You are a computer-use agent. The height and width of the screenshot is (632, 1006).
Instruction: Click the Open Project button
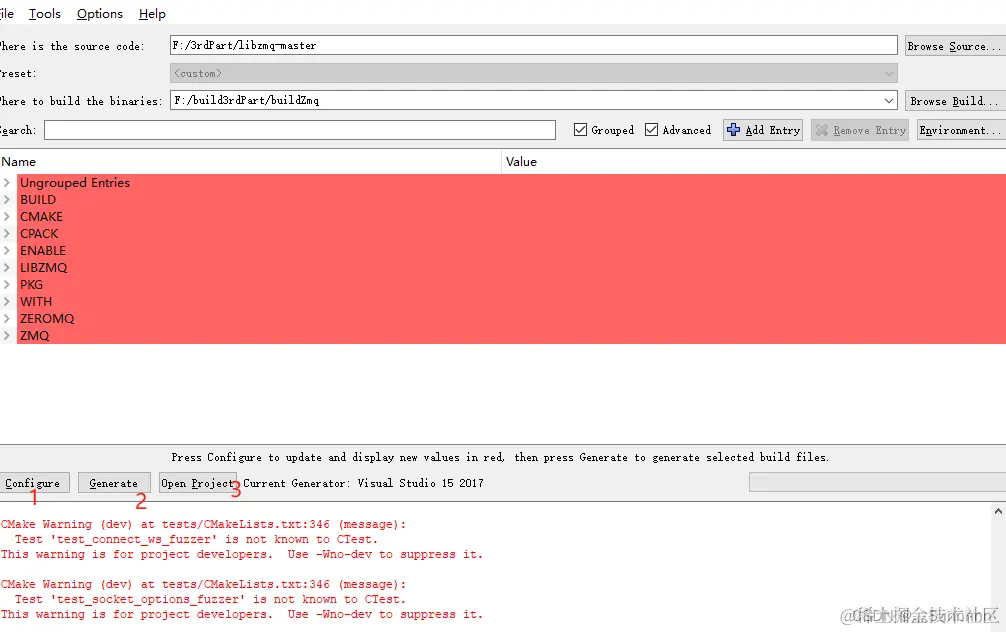[198, 483]
